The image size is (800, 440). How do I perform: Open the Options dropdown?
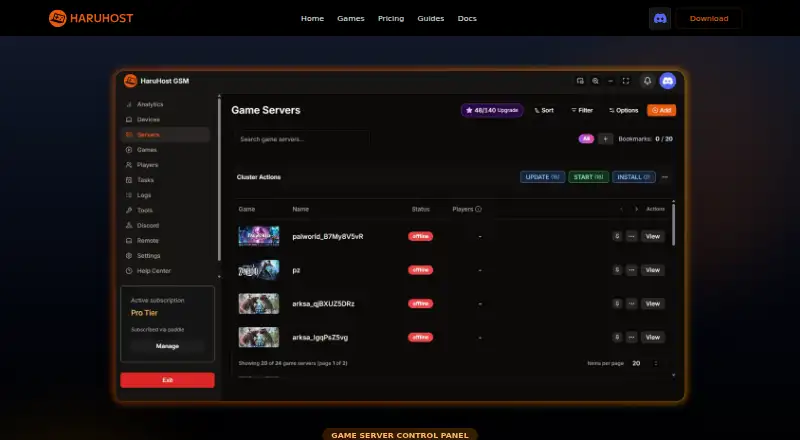click(623, 110)
